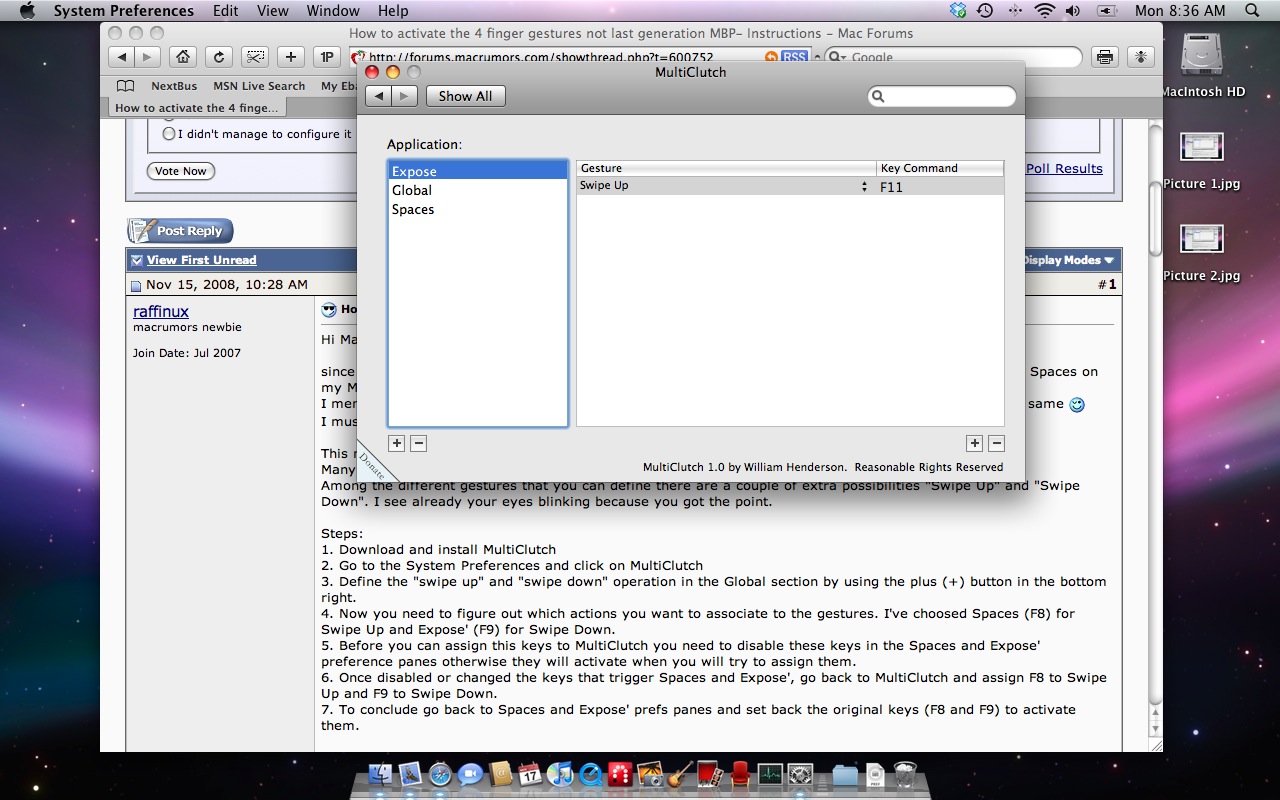This screenshot has height=800, width=1280.
Task: Open Dropbox menu bar icon
Action: [x=958, y=11]
